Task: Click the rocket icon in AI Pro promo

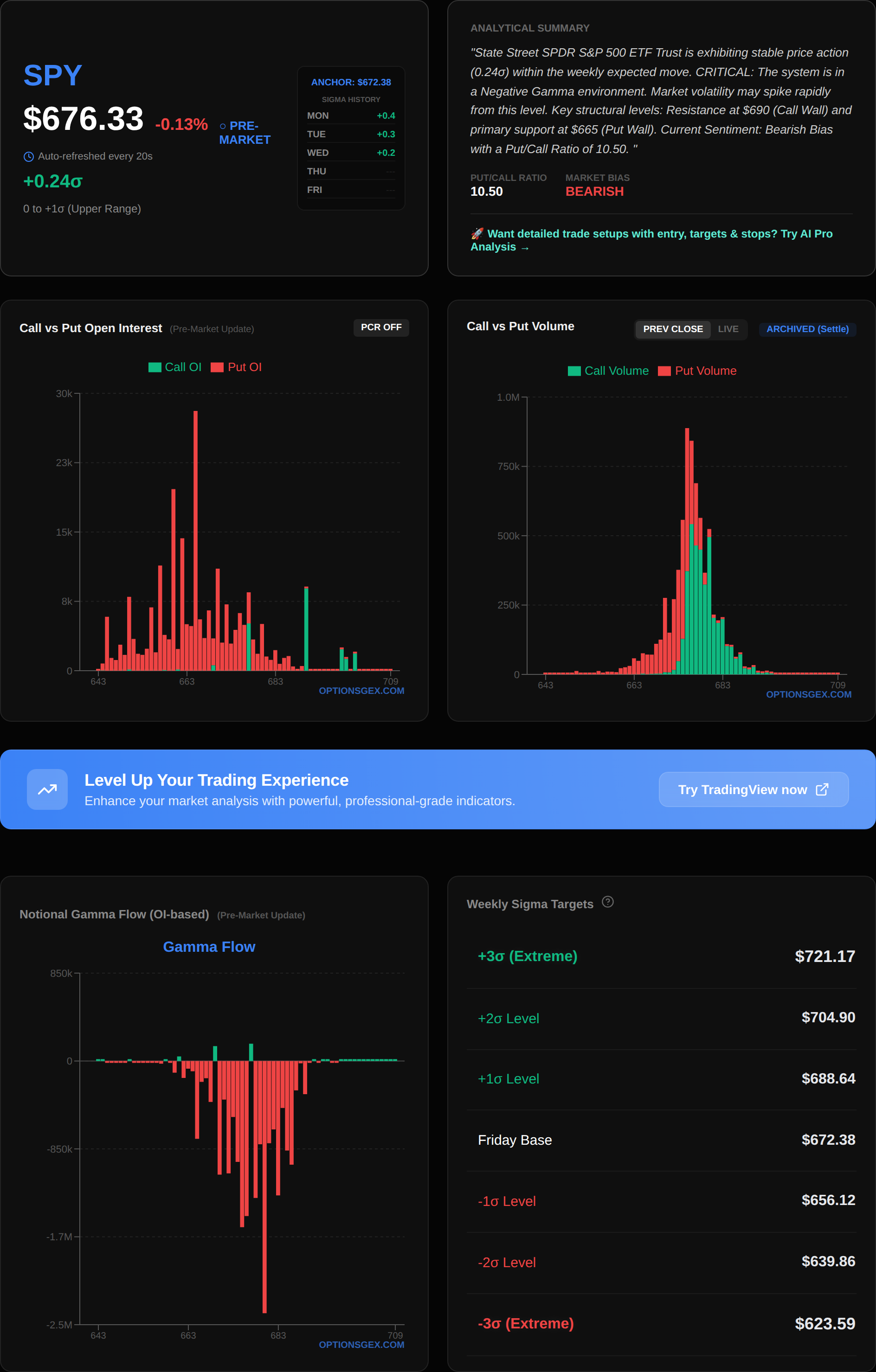Action: (477, 234)
